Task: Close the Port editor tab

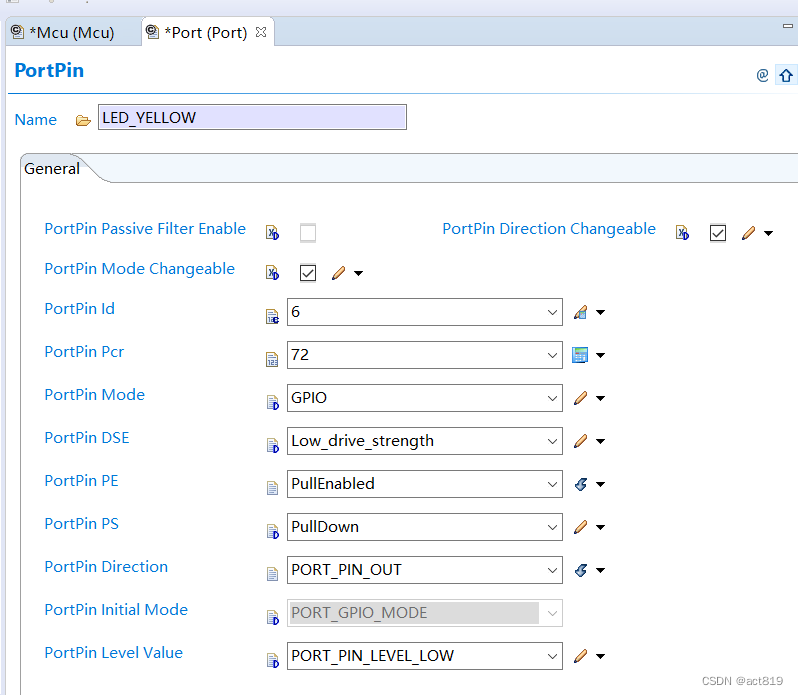Action: click(x=261, y=32)
